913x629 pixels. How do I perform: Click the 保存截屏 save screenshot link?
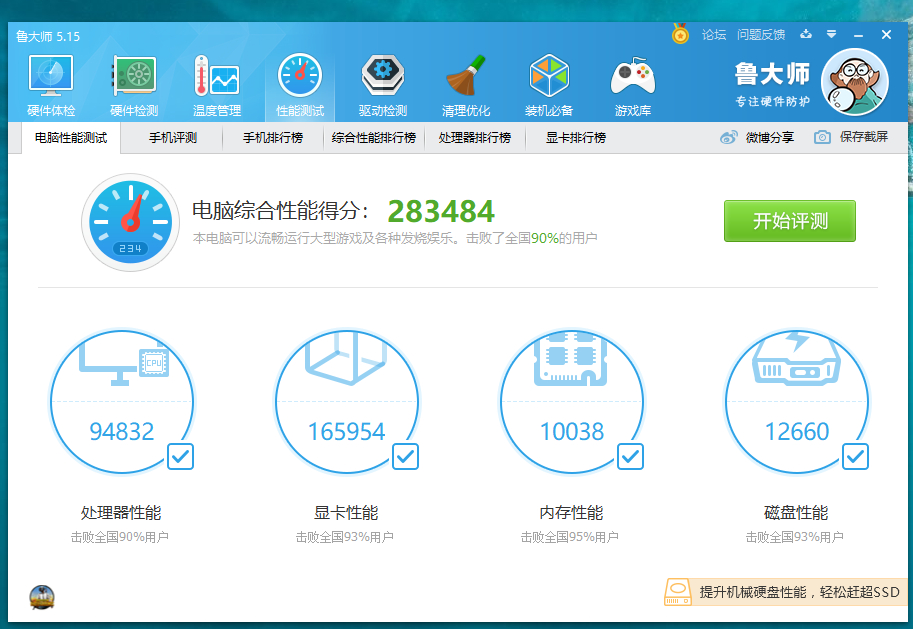tap(864, 137)
